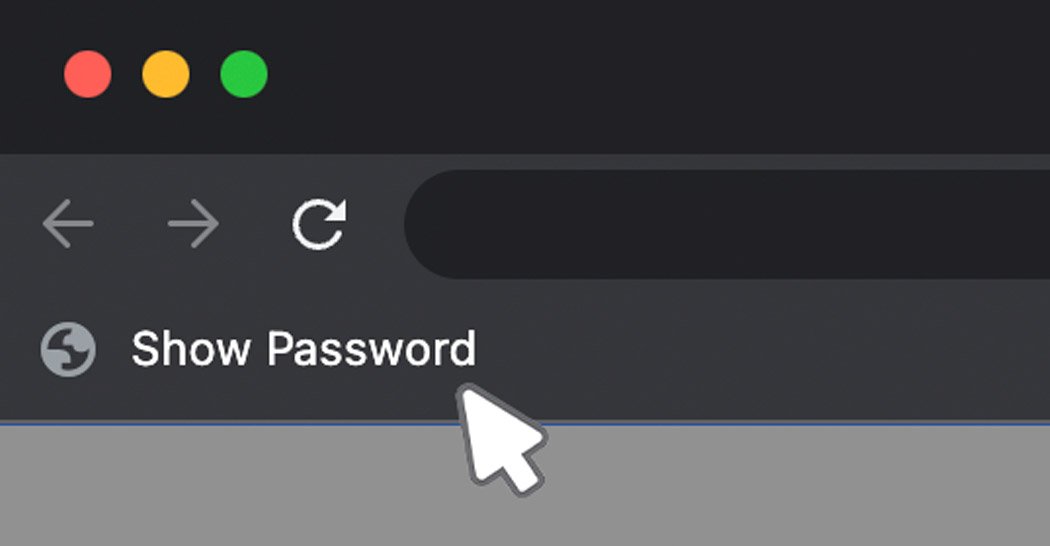Click the empty title bar right of green button

pyautogui.click(x=656, y=74)
